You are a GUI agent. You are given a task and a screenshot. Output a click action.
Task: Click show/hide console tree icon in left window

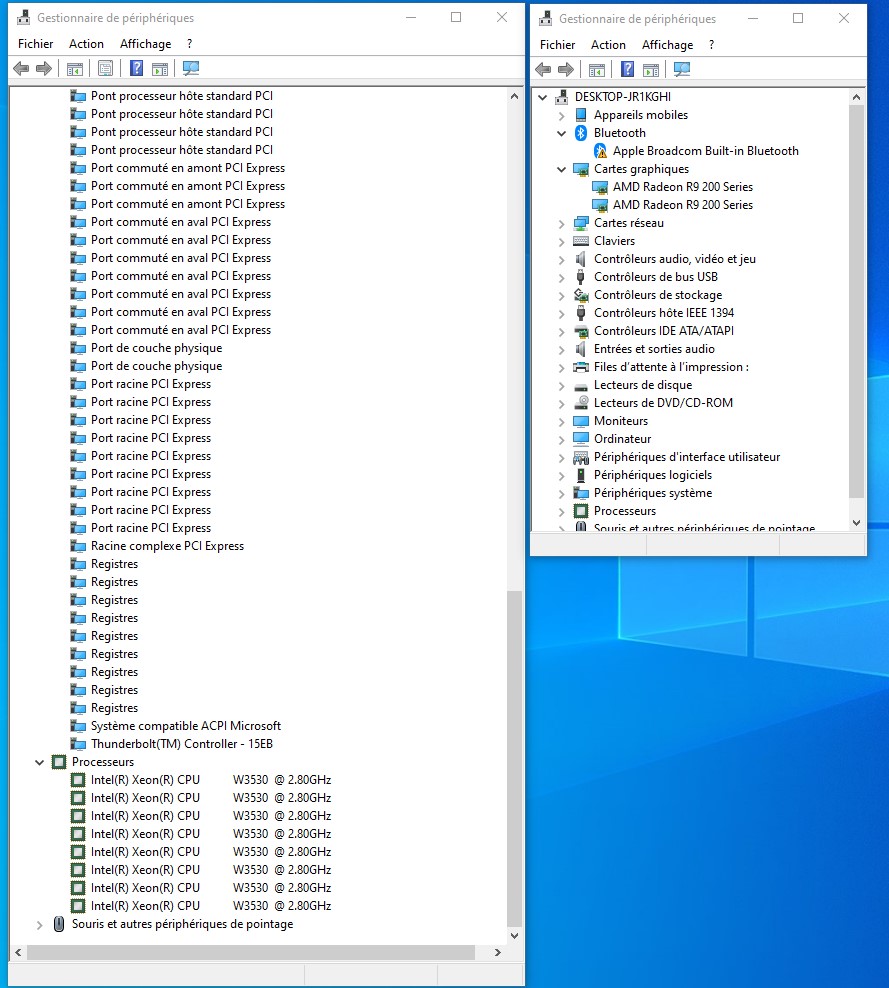click(x=74, y=69)
